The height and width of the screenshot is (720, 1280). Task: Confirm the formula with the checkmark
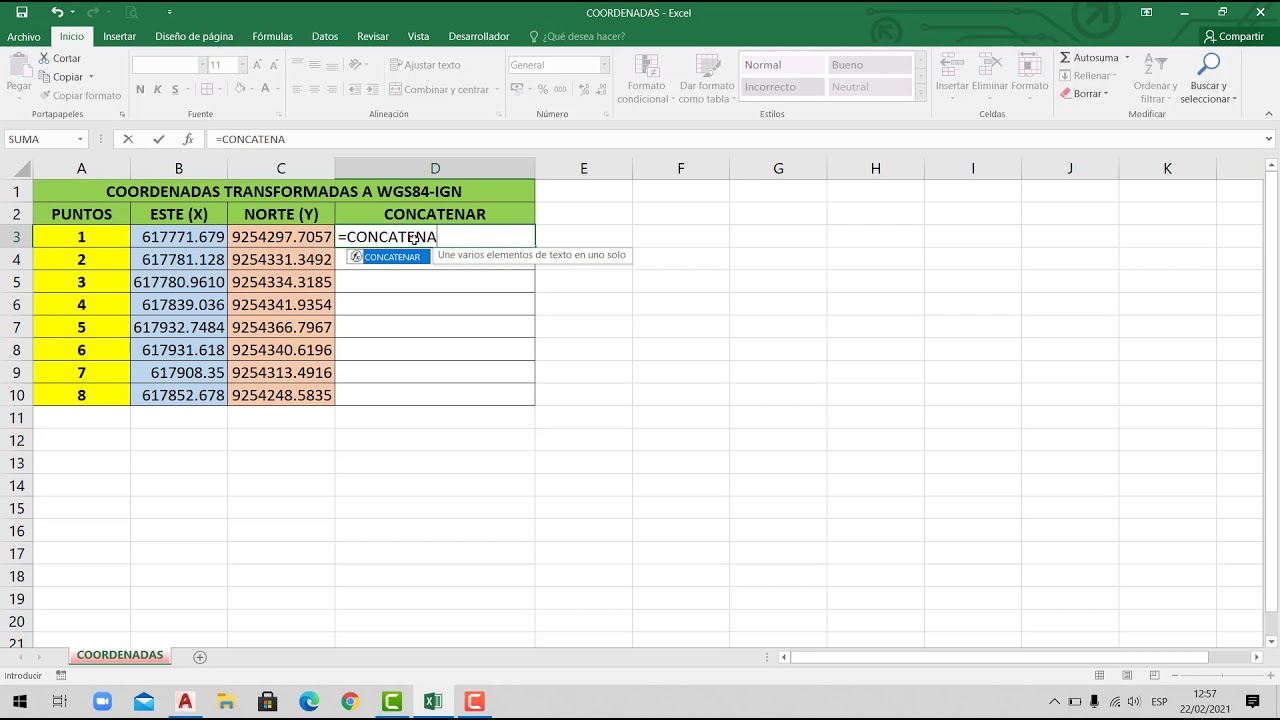pyautogui.click(x=158, y=139)
